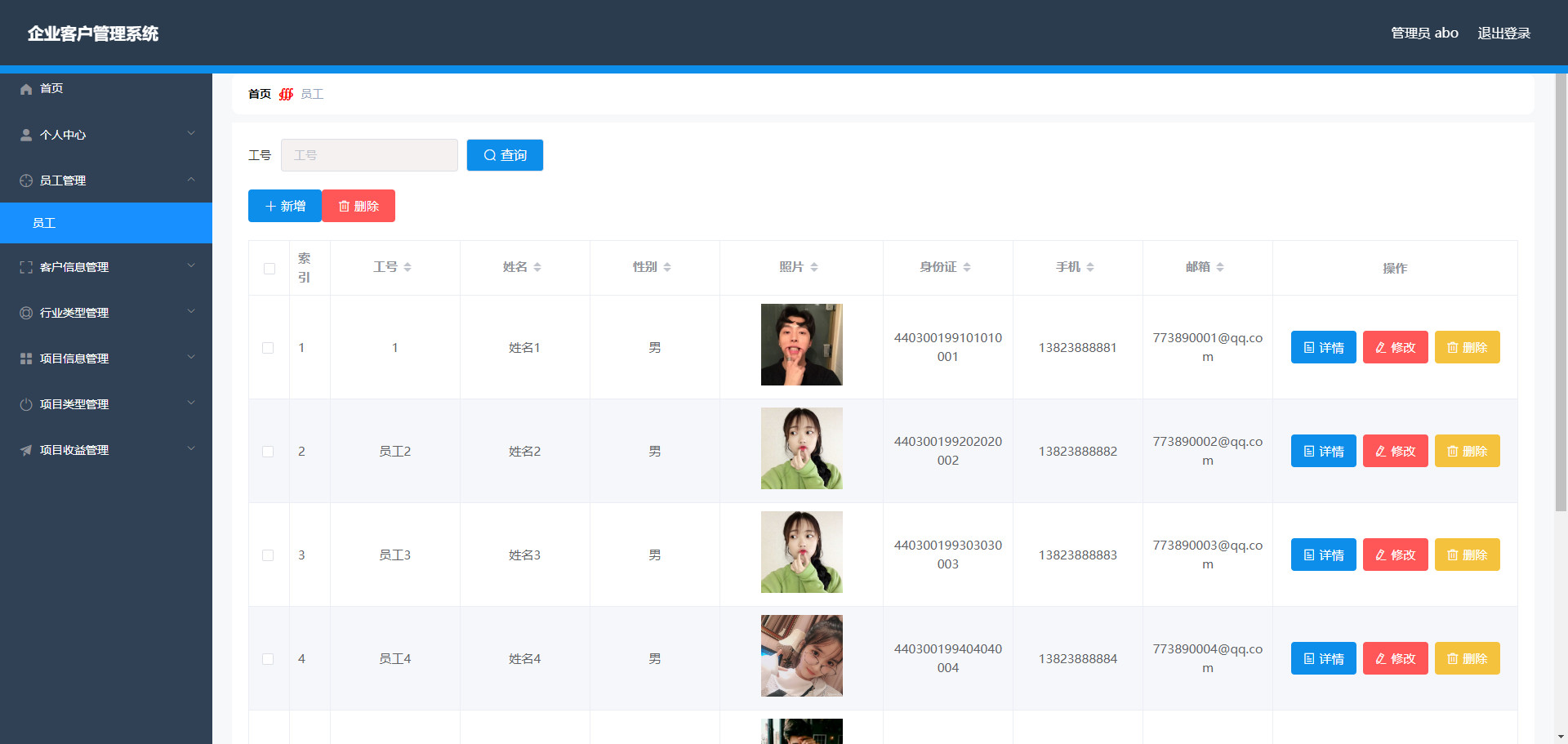Image resolution: width=1568 pixels, height=744 pixels.
Task: Select the 员工 submenu item
Action: tap(106, 223)
